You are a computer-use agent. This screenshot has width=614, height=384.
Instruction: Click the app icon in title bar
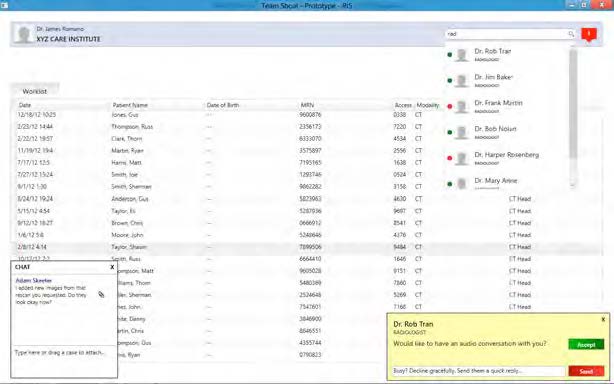[x=4, y=5]
